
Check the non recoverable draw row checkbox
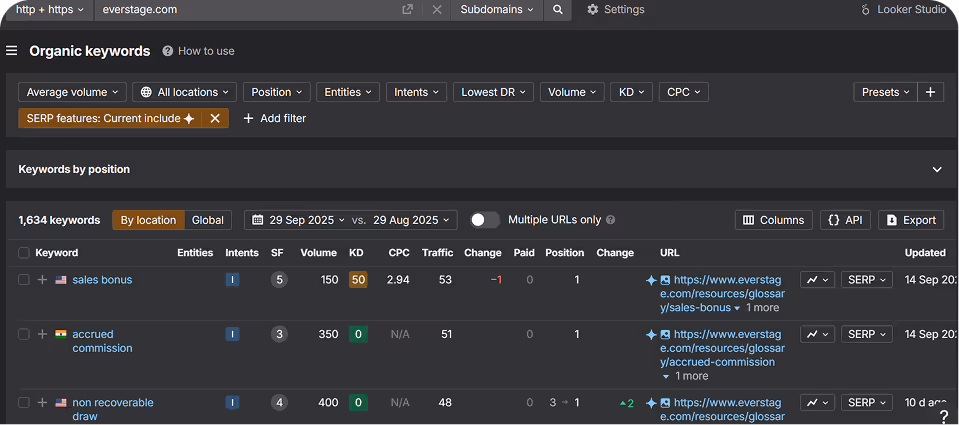pos(24,402)
